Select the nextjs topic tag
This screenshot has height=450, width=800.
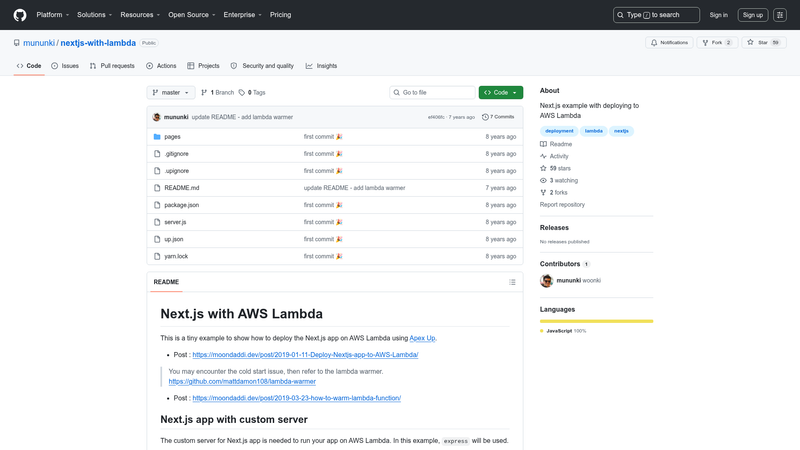click(x=621, y=131)
